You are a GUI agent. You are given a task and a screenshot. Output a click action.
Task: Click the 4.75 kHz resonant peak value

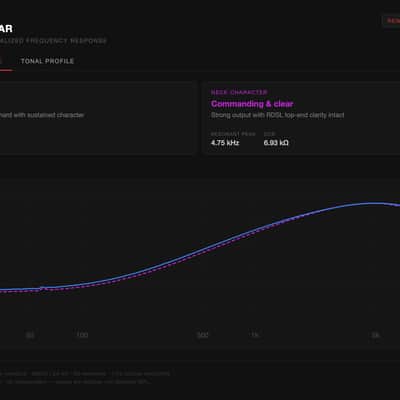point(225,143)
